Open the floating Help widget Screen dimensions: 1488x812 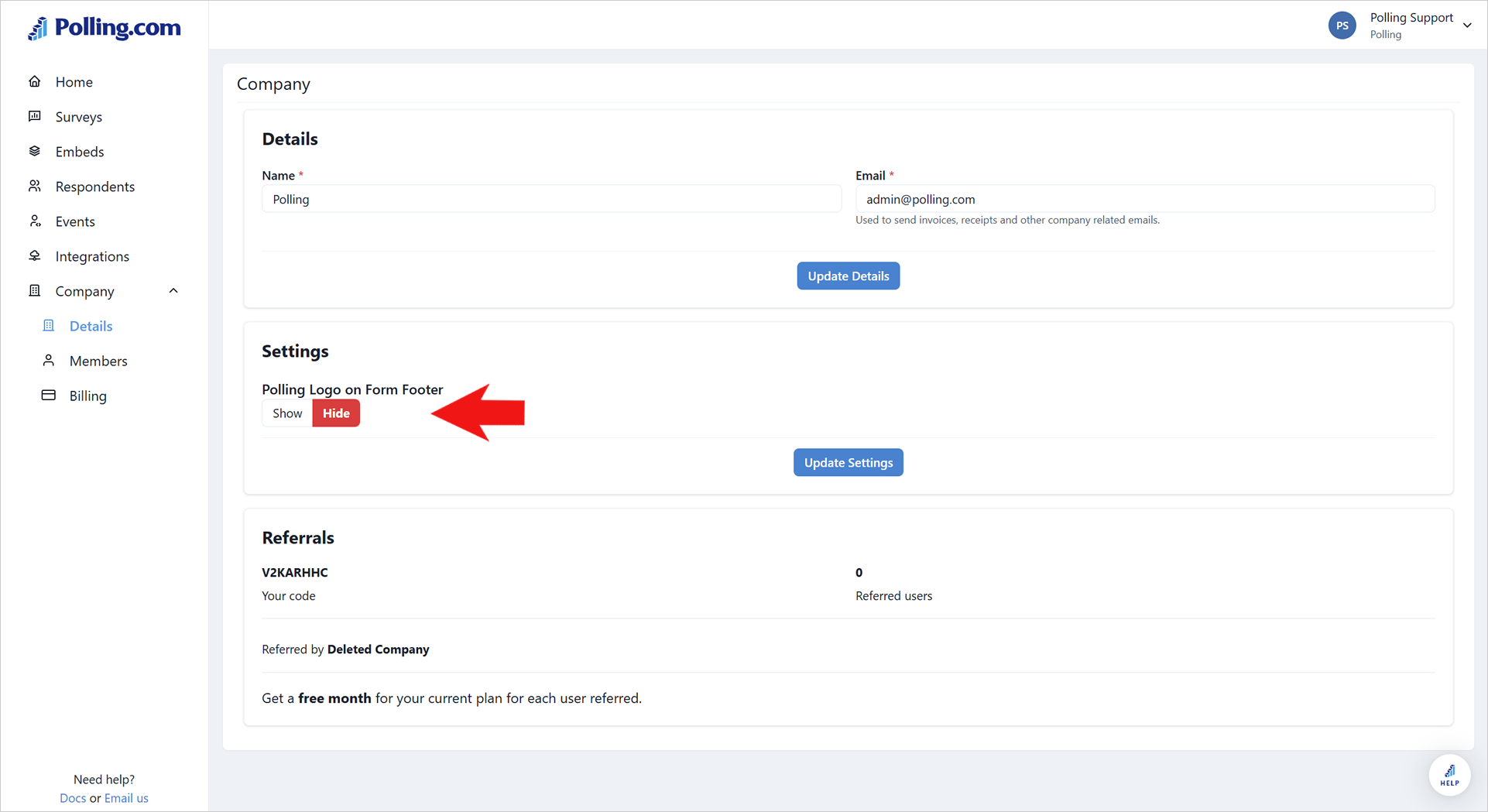[x=1449, y=775]
